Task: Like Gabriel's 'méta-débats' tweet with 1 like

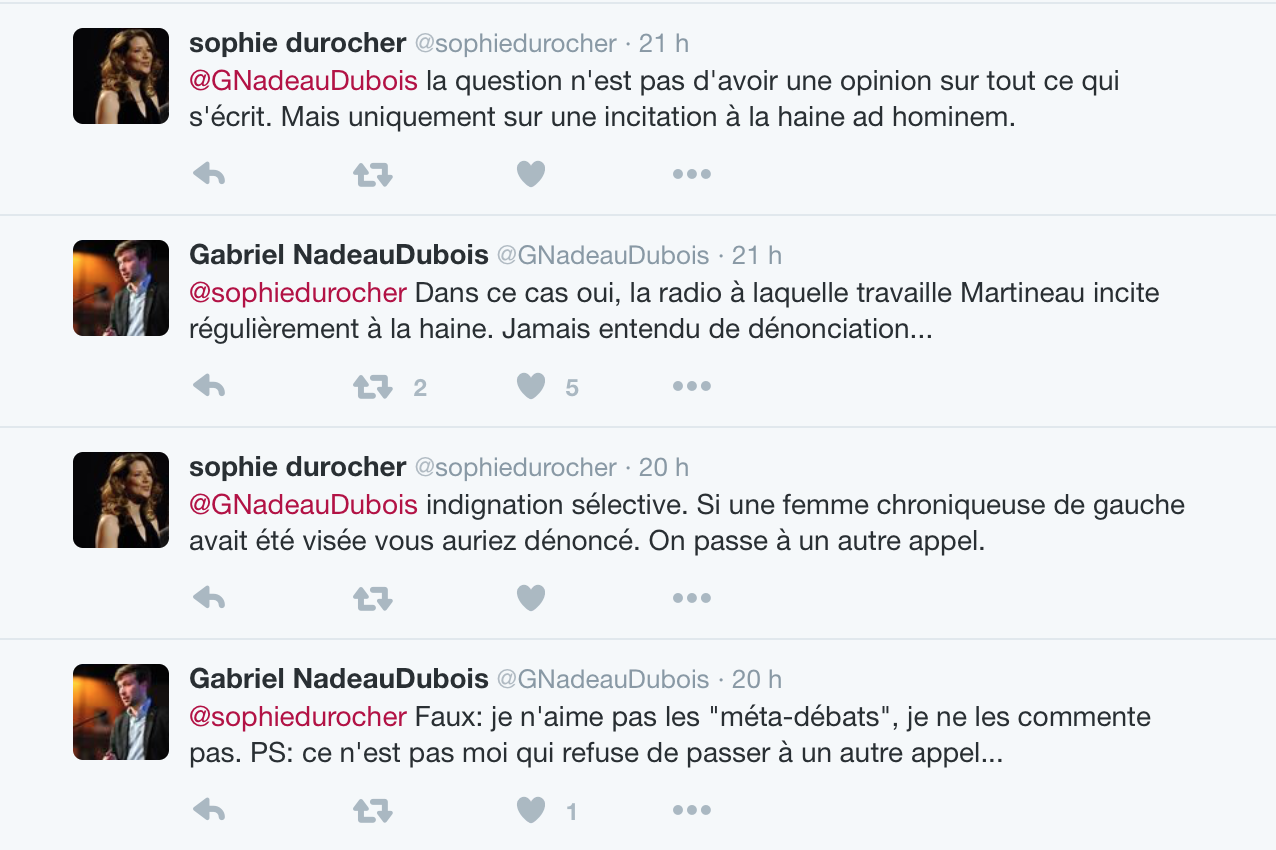Action: pos(531,811)
